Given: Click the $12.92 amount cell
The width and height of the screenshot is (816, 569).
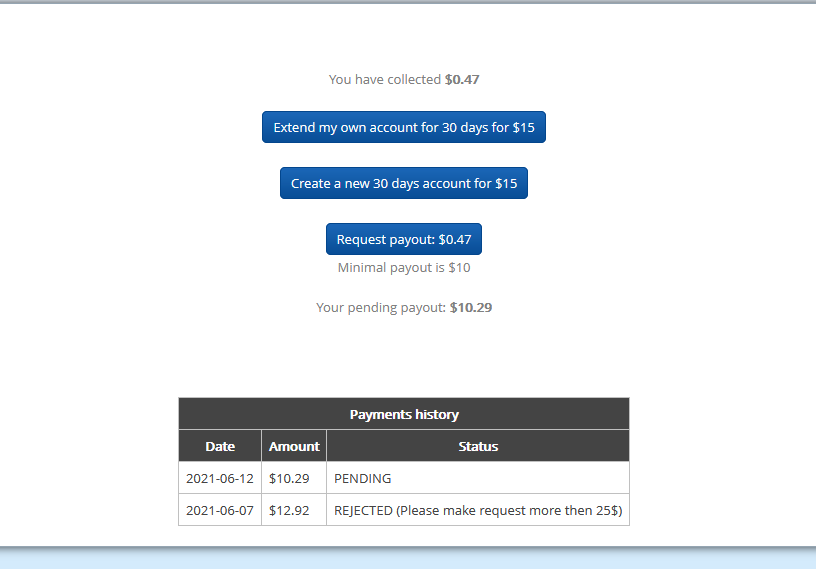Looking at the screenshot, I should [x=289, y=510].
